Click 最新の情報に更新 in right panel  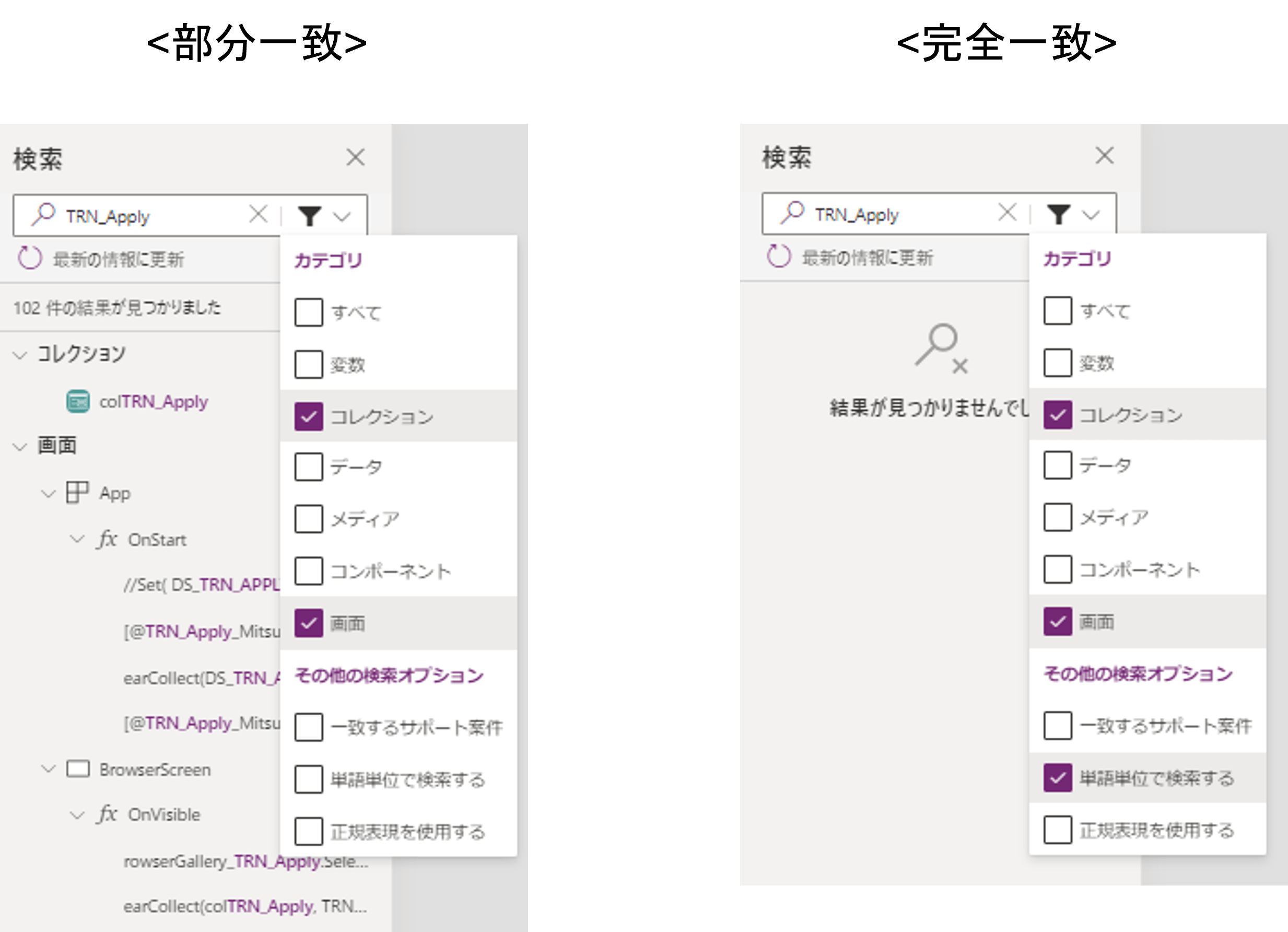tap(867, 258)
